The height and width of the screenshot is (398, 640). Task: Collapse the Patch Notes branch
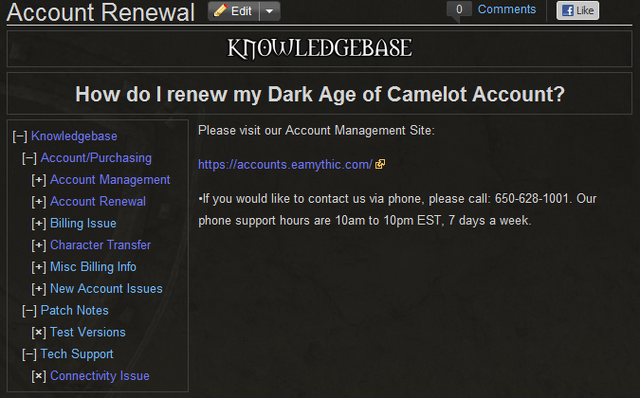pos(29,311)
